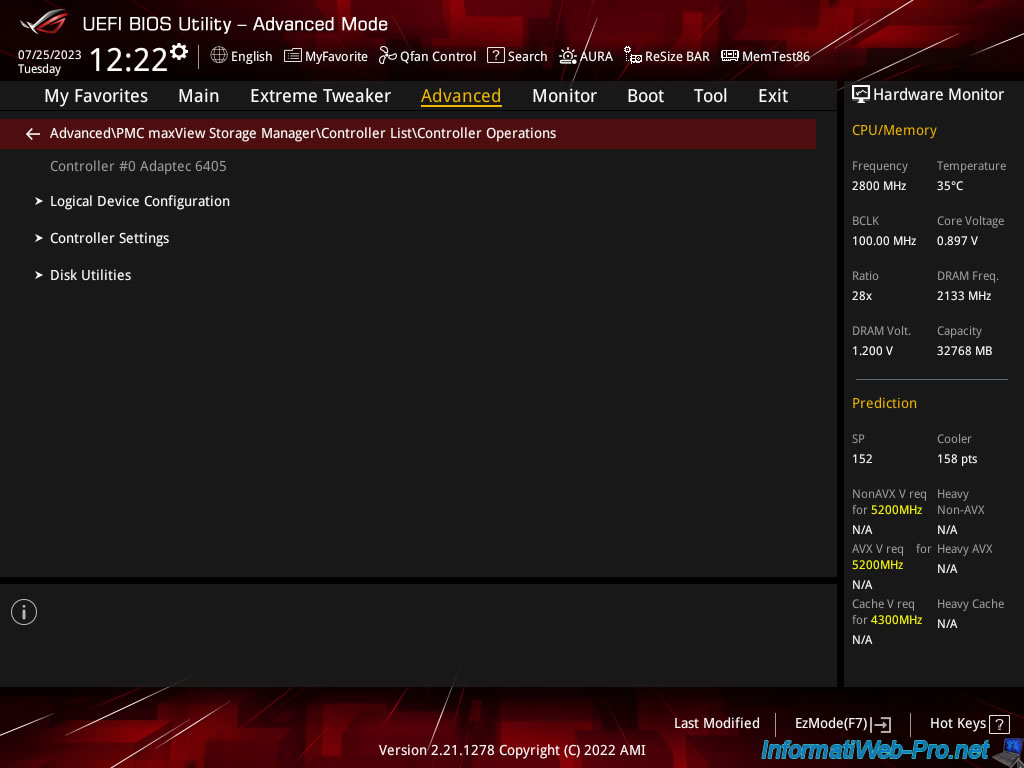Click the Hardware Monitor display icon
Image resolution: width=1024 pixels, height=768 pixels.
tap(861, 95)
